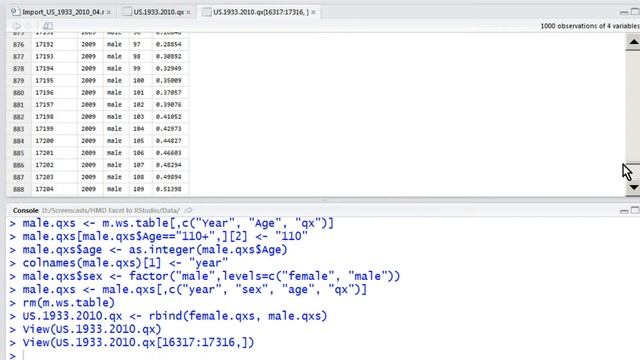Viewport: 640px width, 360px height.
Task: Click row index 884
Action: [x=18, y=141]
